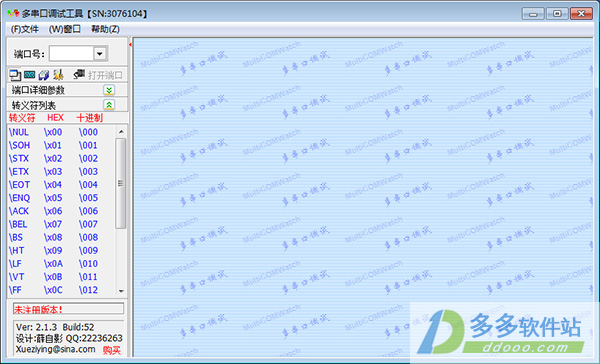Viewport: 600px width, 364px height.
Task: Click the \x0C hex value
Action: coord(54,290)
